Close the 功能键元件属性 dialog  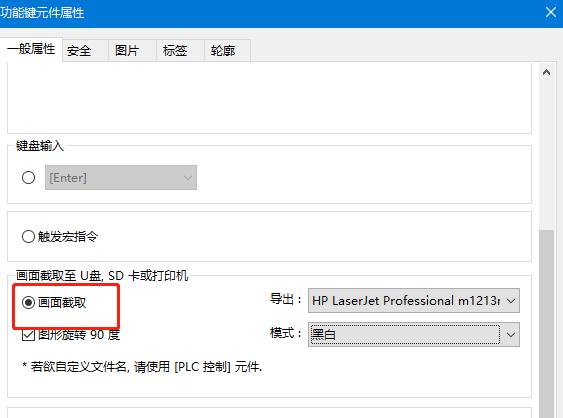coord(551,13)
